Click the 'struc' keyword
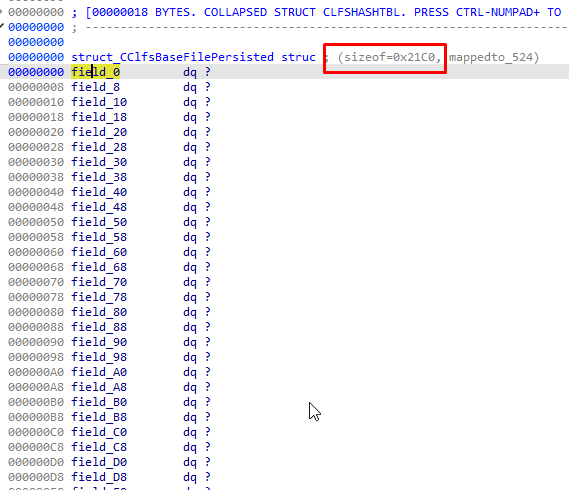The image size is (569, 490). click(x=298, y=57)
